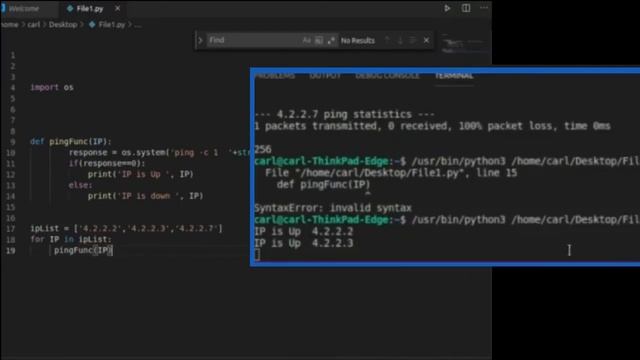This screenshot has width=640, height=360.
Task: Open the File1.py breadcrumb item
Action: tap(112, 24)
